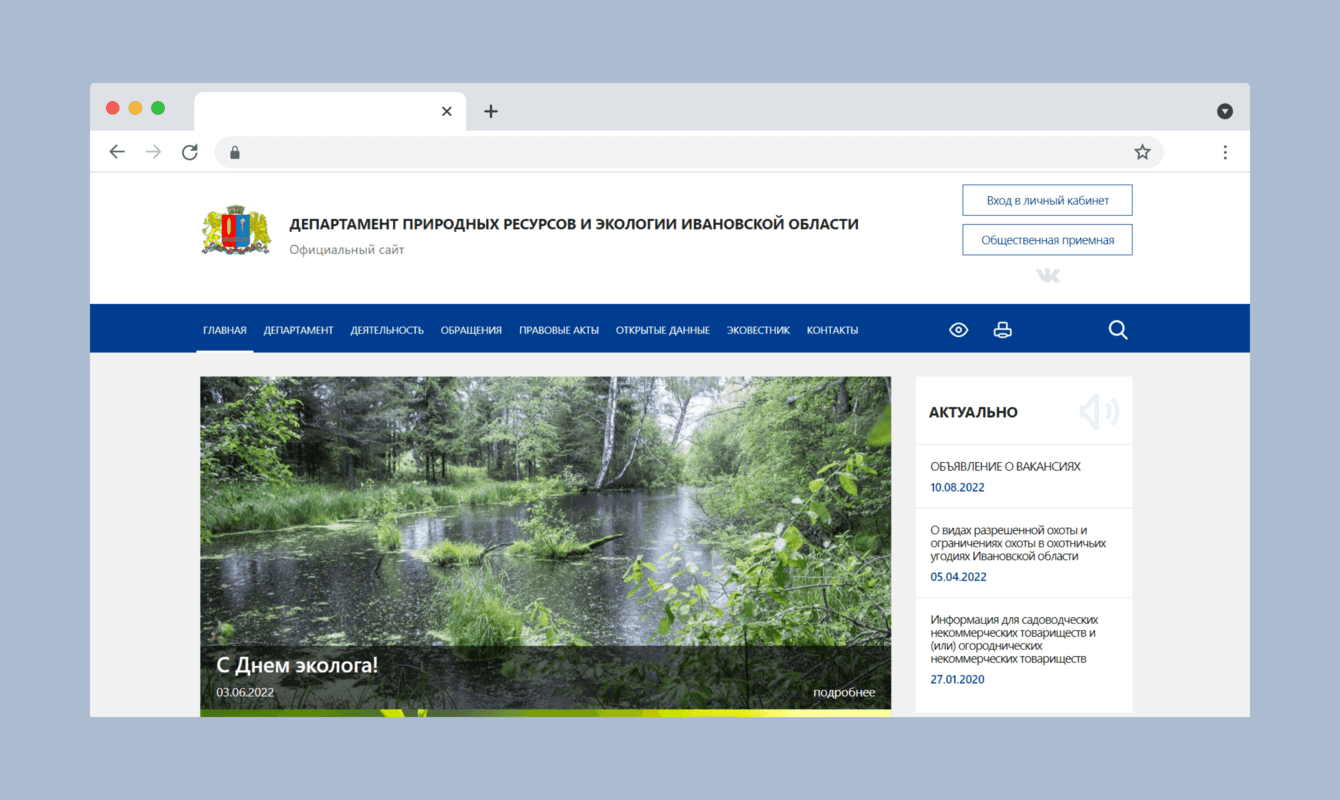Click the printer icon to print the page
The height and width of the screenshot is (800, 1340).
click(x=1002, y=330)
